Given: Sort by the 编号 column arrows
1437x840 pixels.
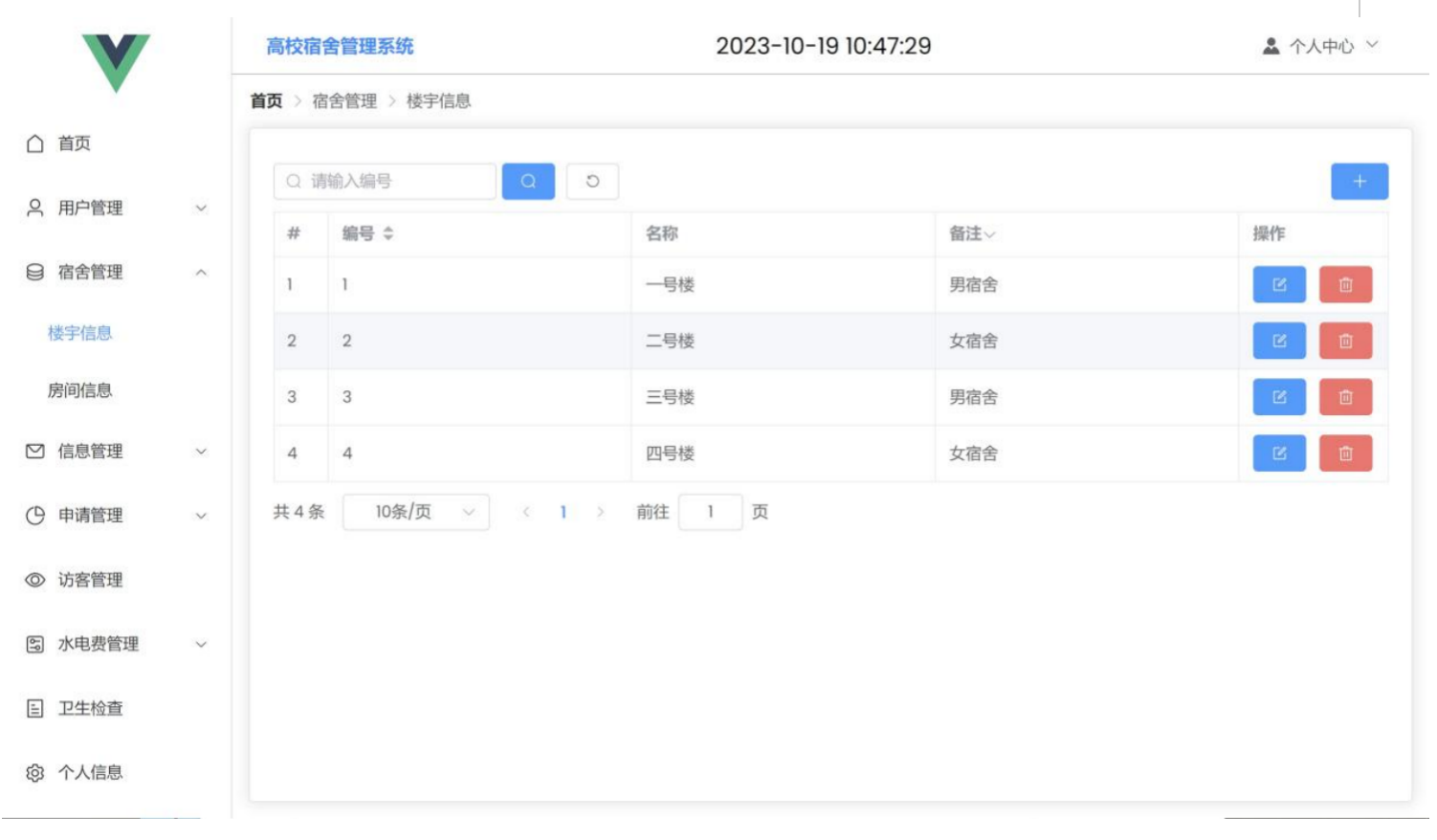Looking at the screenshot, I should [x=388, y=233].
